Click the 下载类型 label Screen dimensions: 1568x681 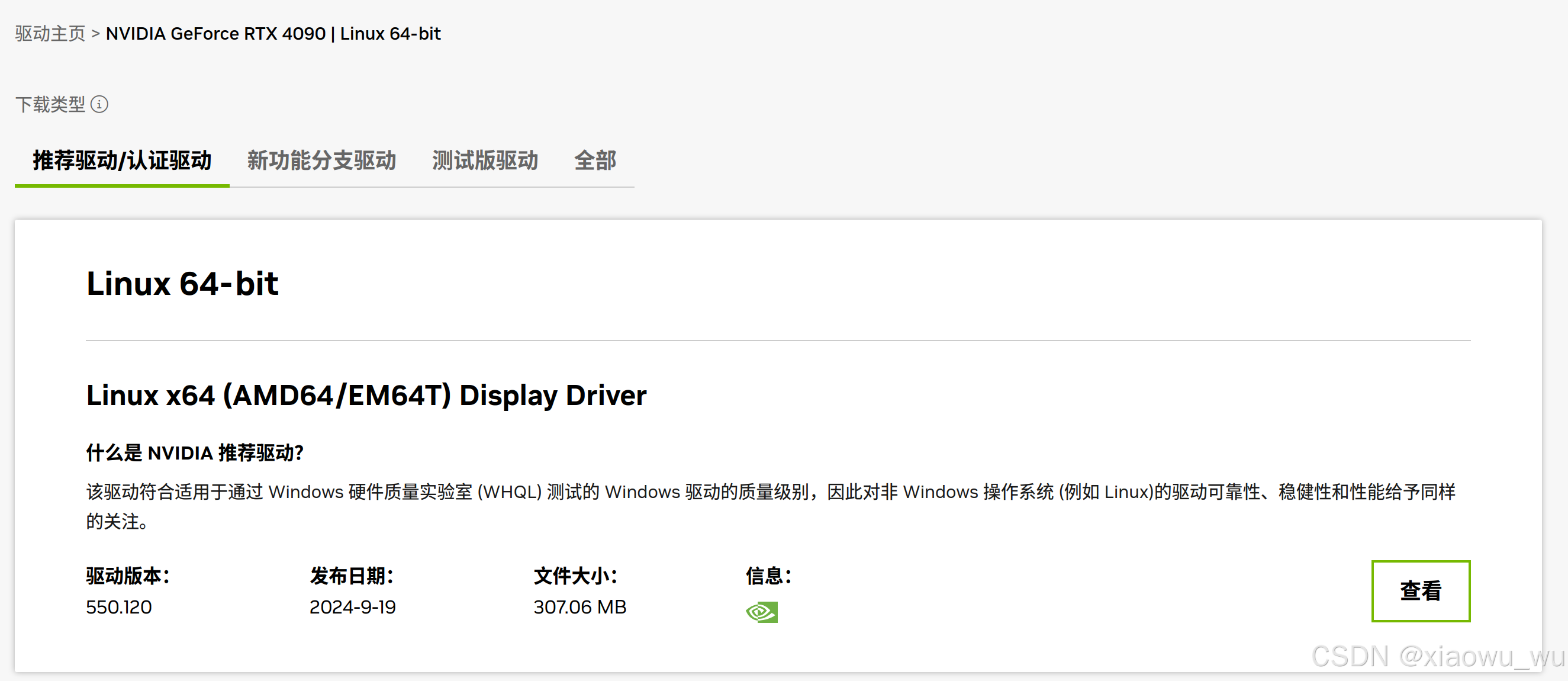[50, 104]
